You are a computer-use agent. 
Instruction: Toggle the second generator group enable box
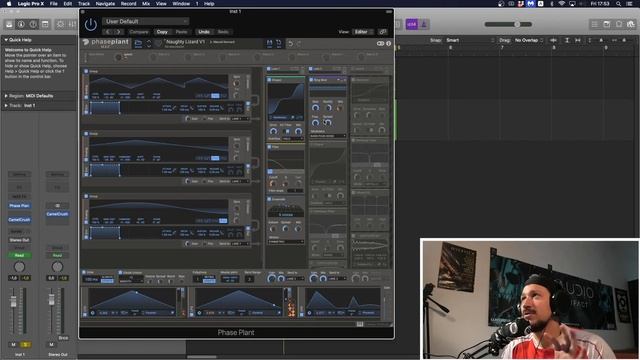(x=86, y=134)
